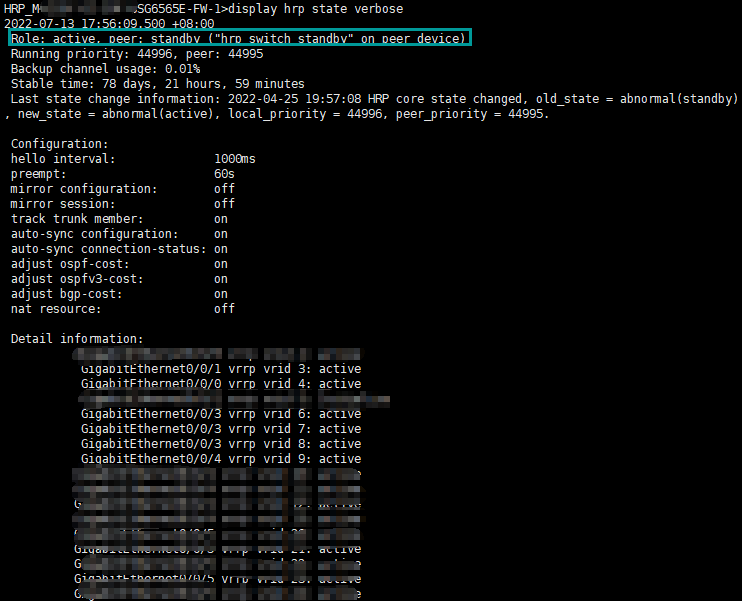742x601 pixels.
Task: Click the timestamp "2022-07-13 17:56:09.500 +08:00"
Action: tap(109, 24)
